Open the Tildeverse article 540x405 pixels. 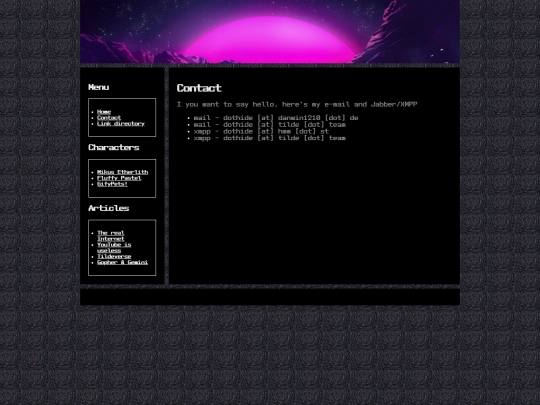pos(114,257)
